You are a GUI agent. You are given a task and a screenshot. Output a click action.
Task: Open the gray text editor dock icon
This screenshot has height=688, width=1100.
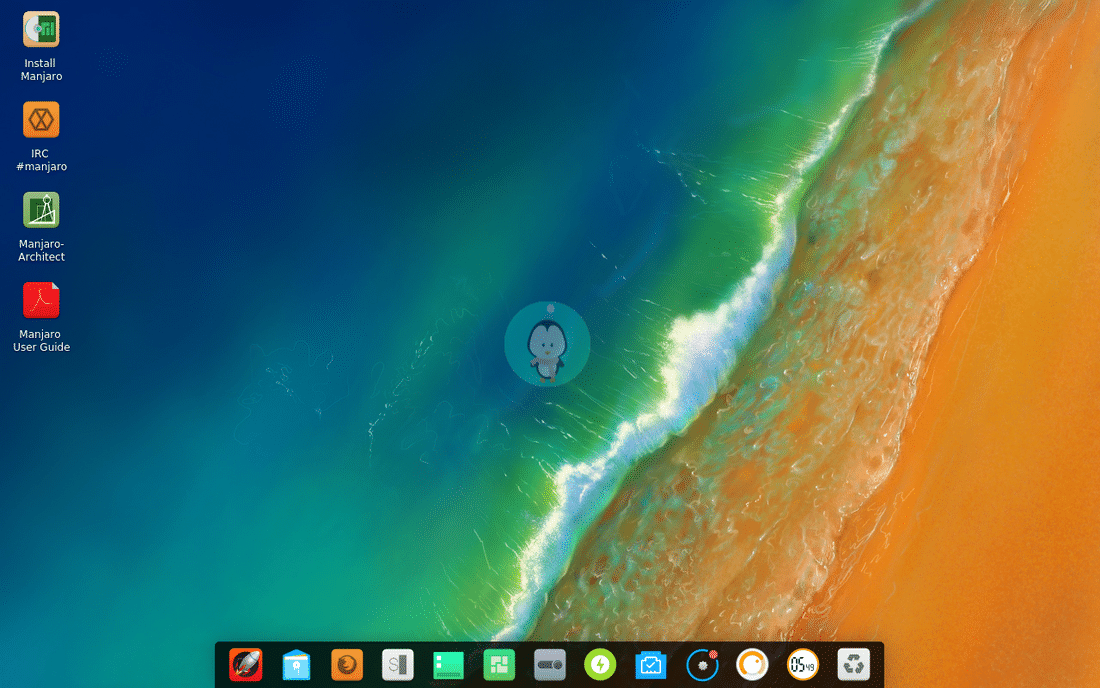click(397, 664)
